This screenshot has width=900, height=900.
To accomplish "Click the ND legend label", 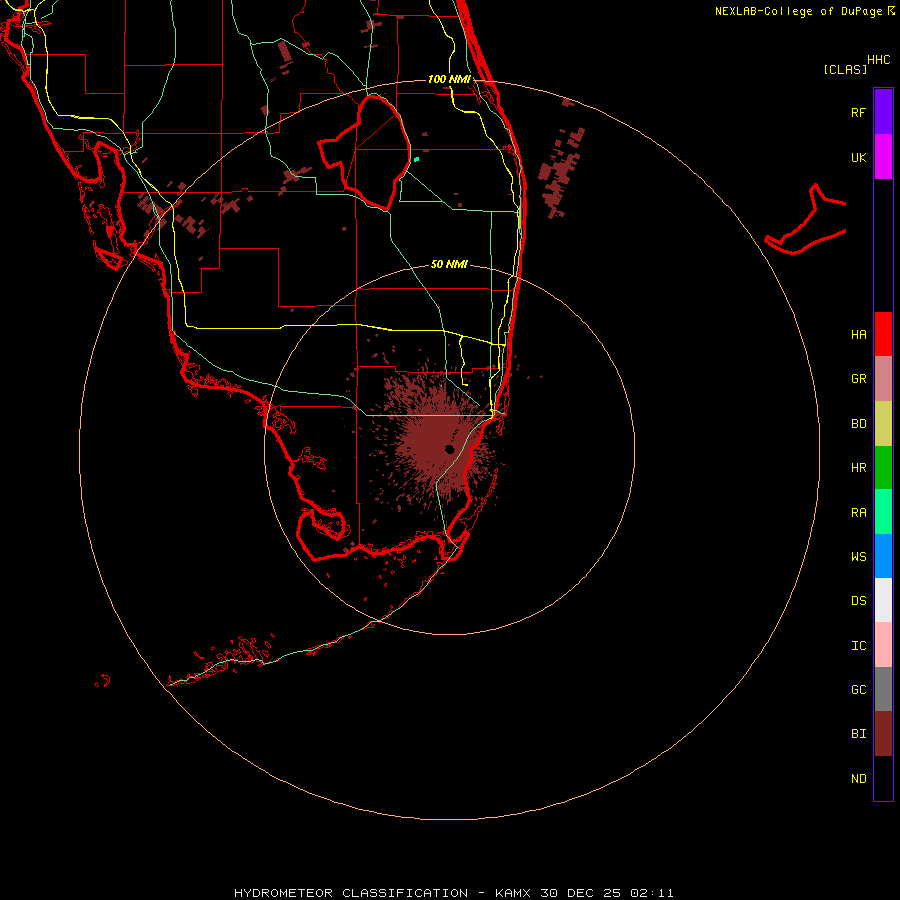I will 858,778.
